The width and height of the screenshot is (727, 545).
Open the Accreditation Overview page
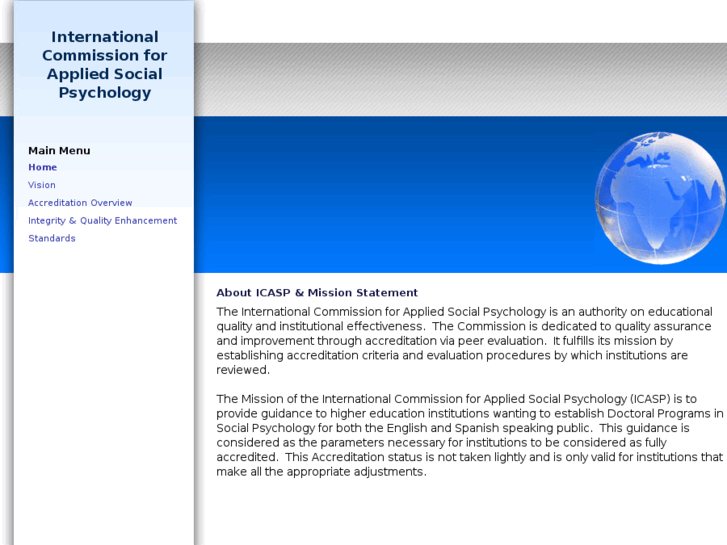(80, 203)
